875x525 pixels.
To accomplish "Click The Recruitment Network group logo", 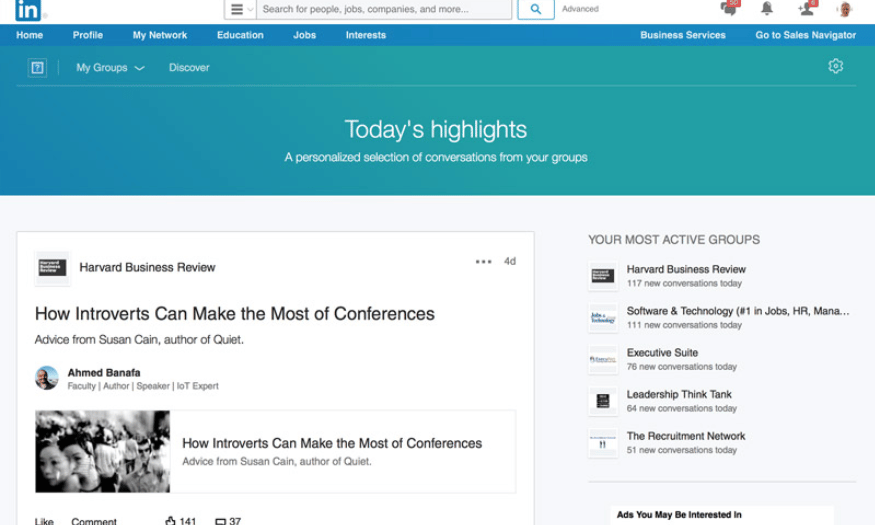I will (603, 443).
